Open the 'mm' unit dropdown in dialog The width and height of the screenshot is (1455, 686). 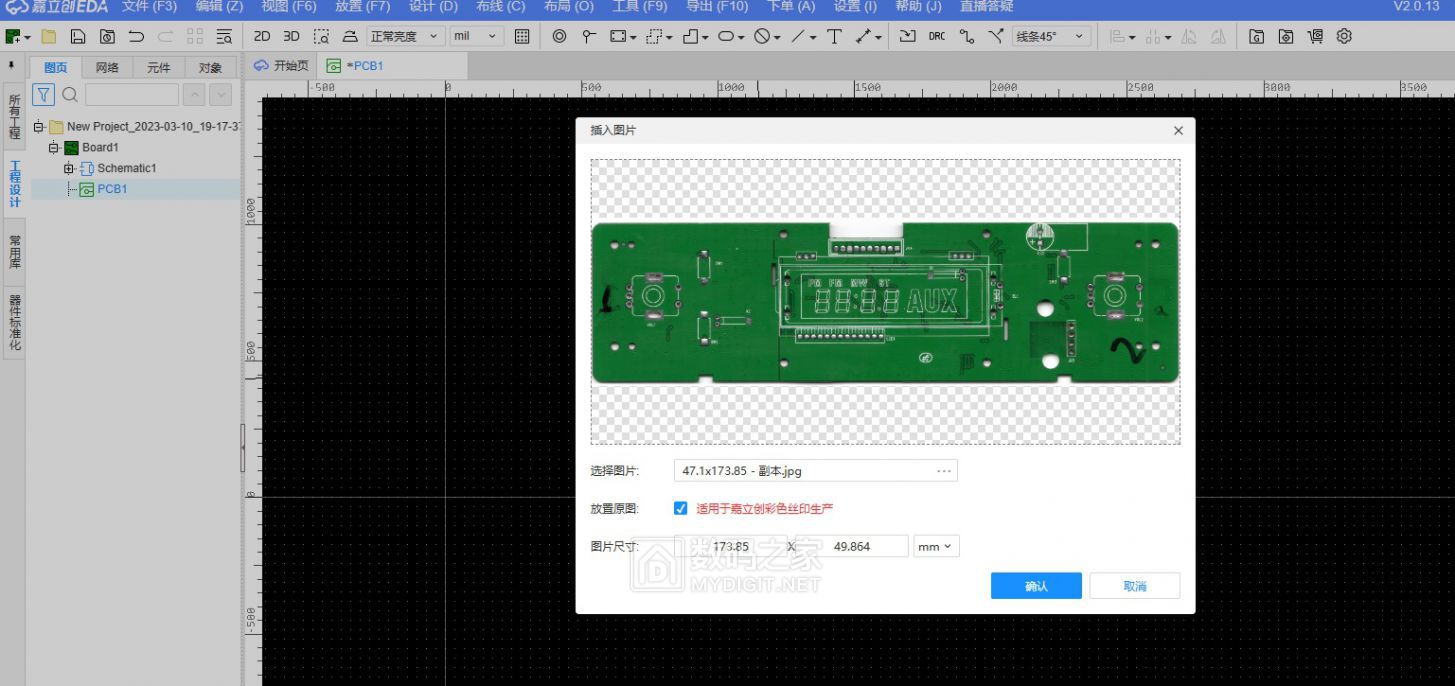937,546
